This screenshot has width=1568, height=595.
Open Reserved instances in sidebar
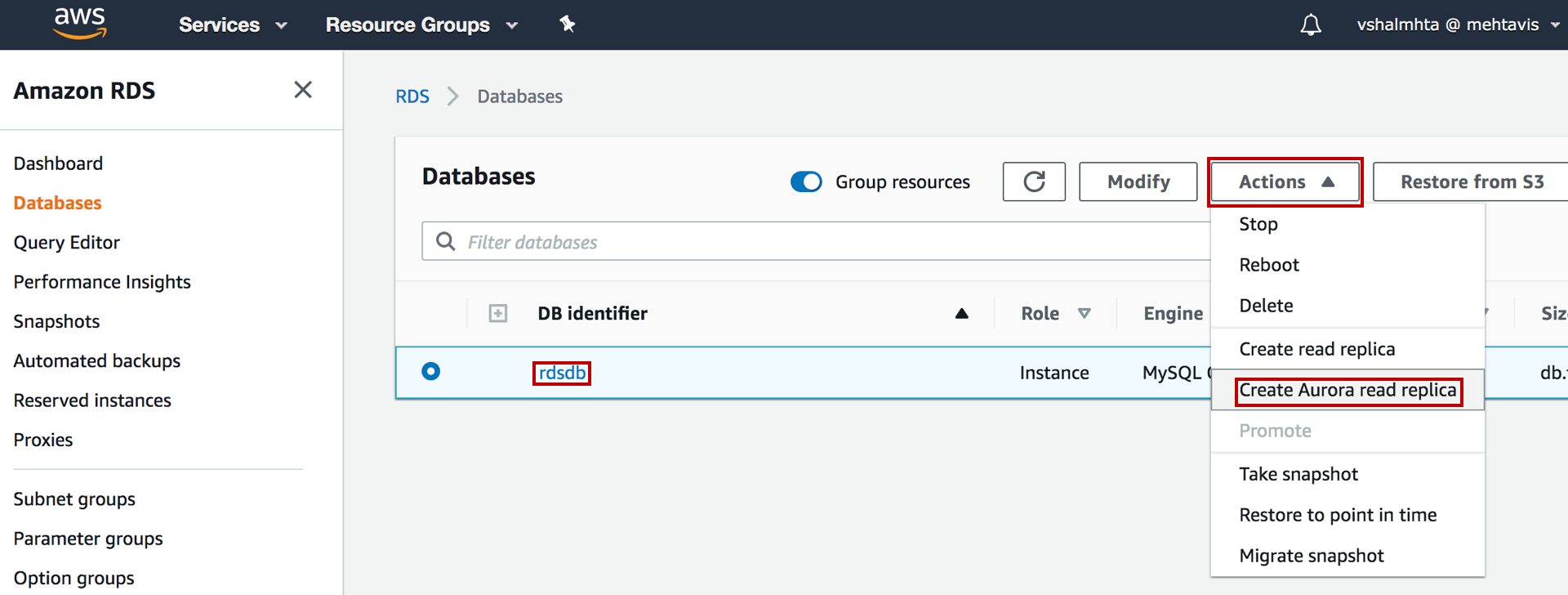coord(92,400)
